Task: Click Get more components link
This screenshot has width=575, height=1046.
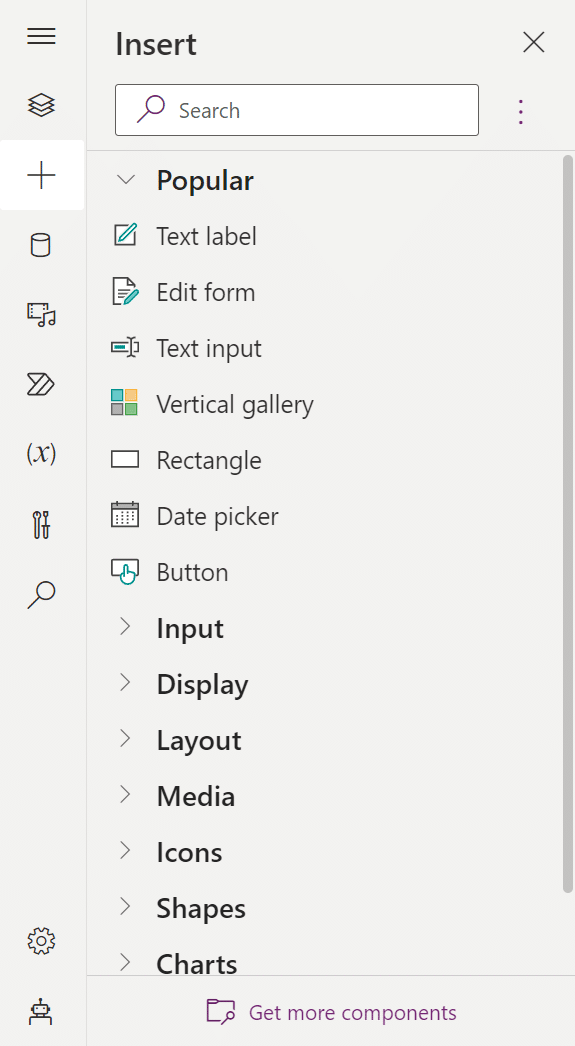Action: (332, 1013)
